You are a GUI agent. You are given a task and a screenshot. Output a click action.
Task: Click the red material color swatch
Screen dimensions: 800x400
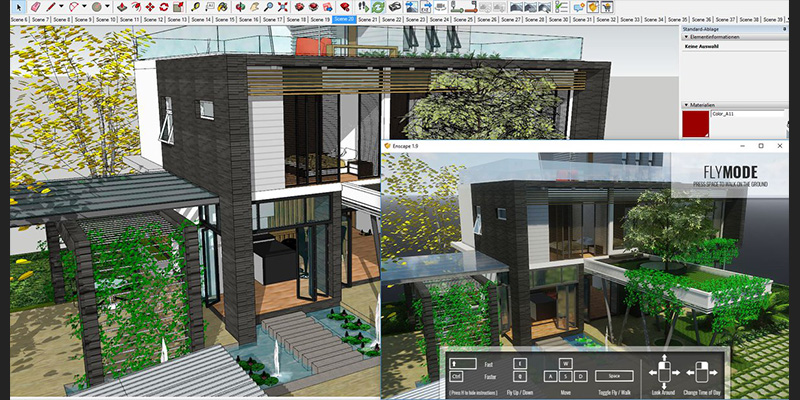pyautogui.click(x=695, y=124)
